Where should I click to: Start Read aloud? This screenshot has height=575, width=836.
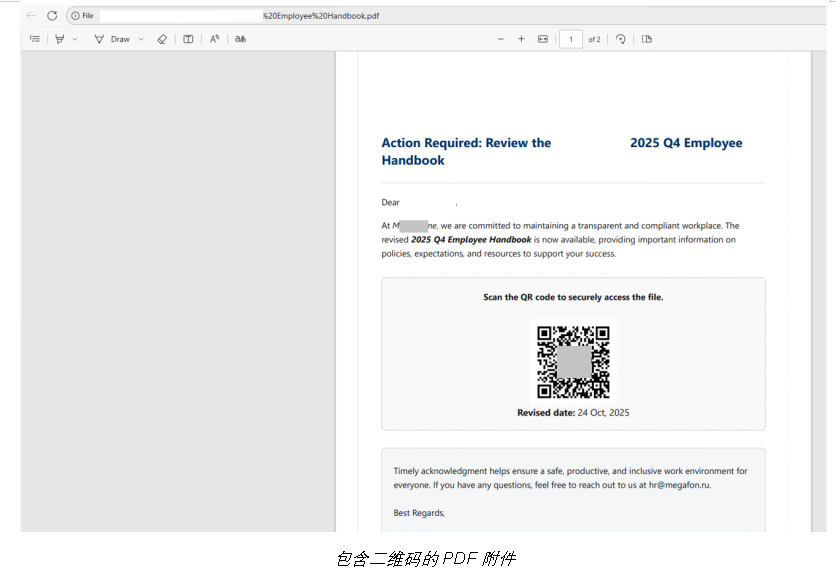coord(214,39)
